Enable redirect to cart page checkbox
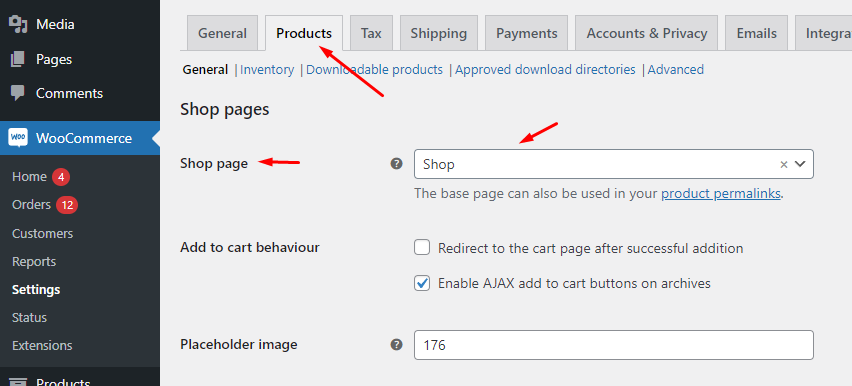The width and height of the screenshot is (852, 386). (422, 248)
